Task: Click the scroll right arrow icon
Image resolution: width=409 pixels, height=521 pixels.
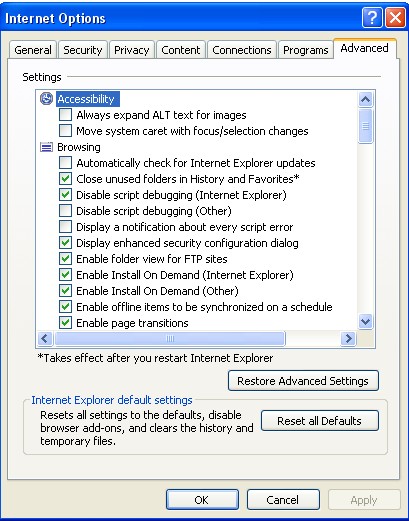Action: click(349, 339)
